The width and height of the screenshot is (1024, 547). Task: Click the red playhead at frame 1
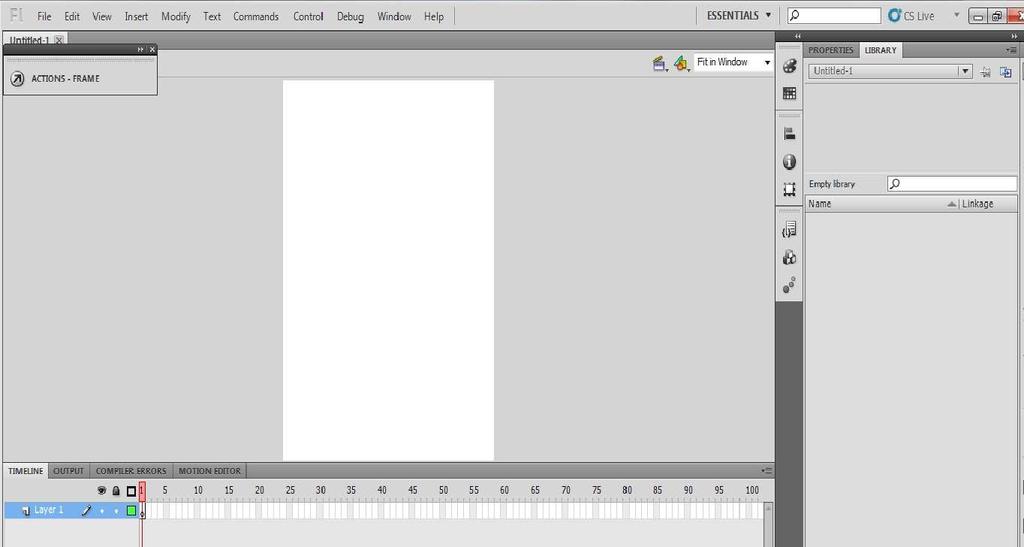142,492
